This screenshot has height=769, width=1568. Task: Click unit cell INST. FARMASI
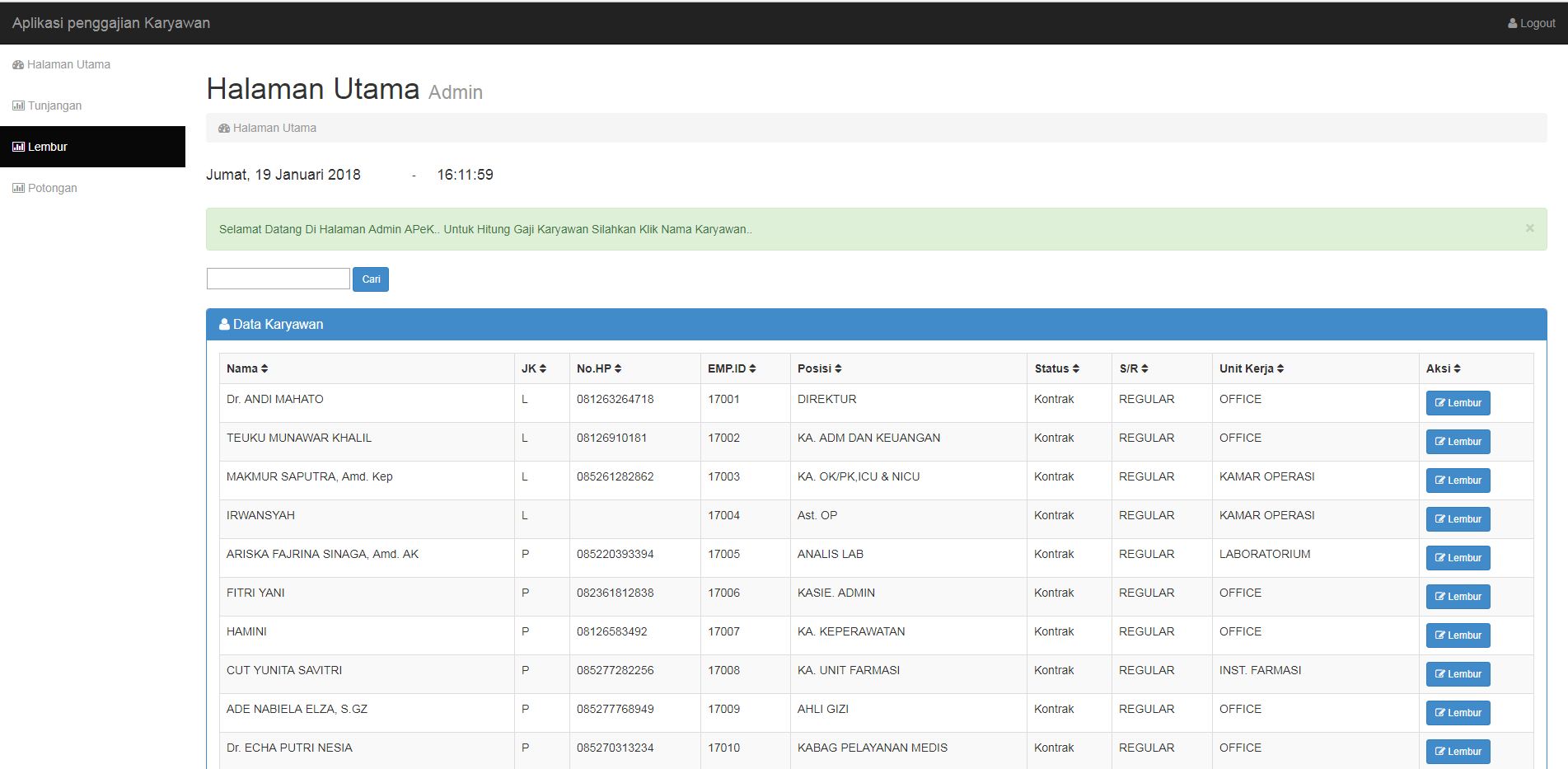tap(1261, 670)
